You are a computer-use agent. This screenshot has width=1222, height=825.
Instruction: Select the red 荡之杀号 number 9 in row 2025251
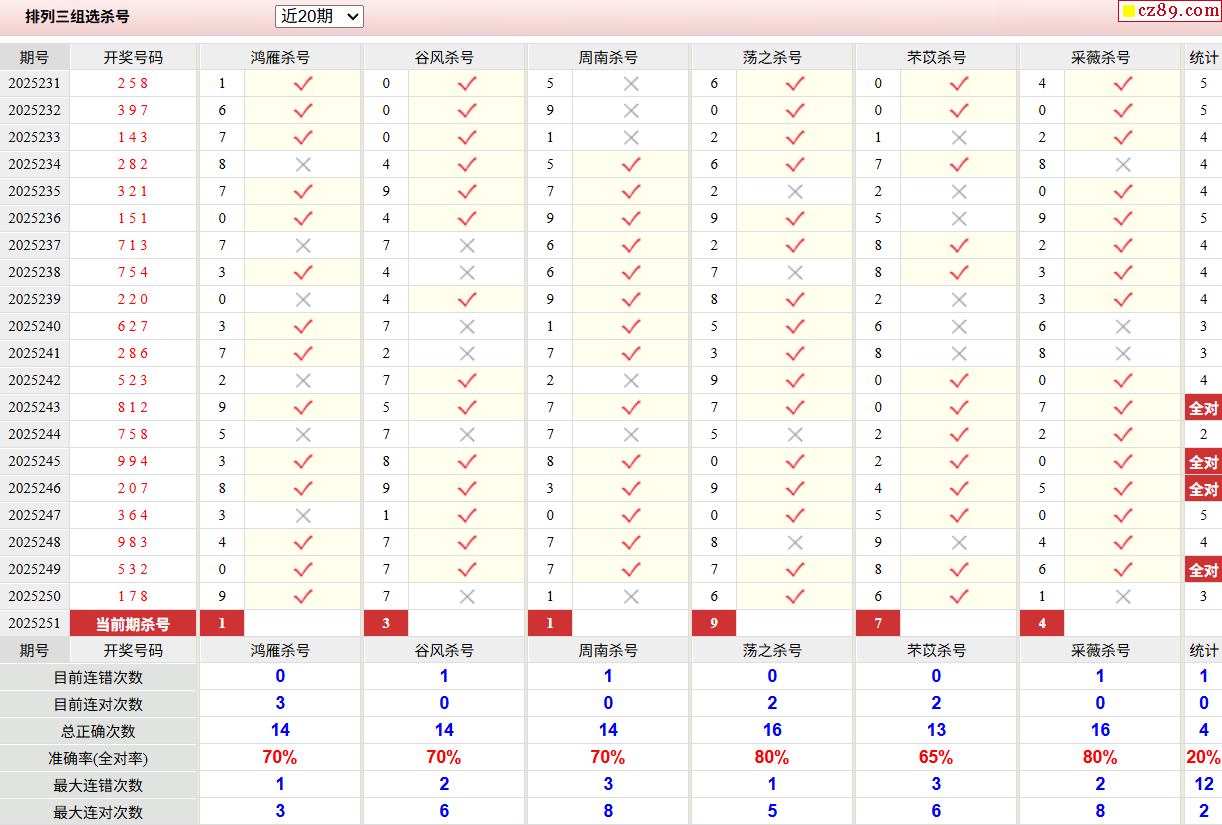[714, 624]
